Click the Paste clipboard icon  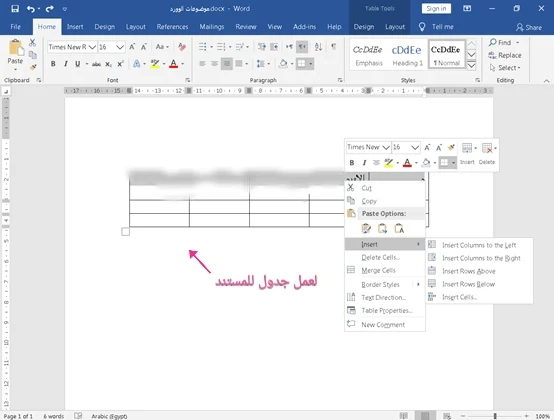point(15,48)
